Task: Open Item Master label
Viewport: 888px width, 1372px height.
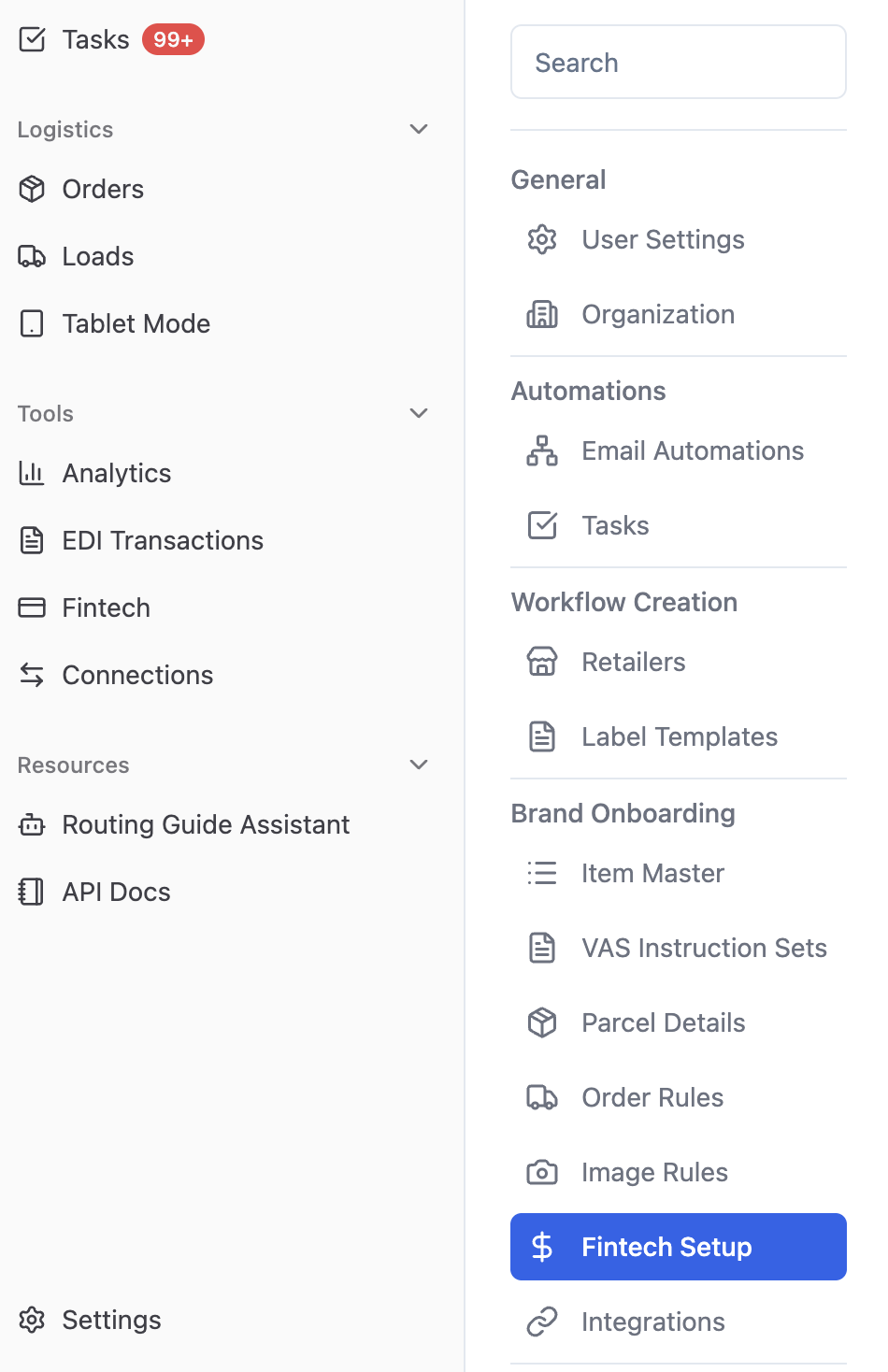Action: 652,873
